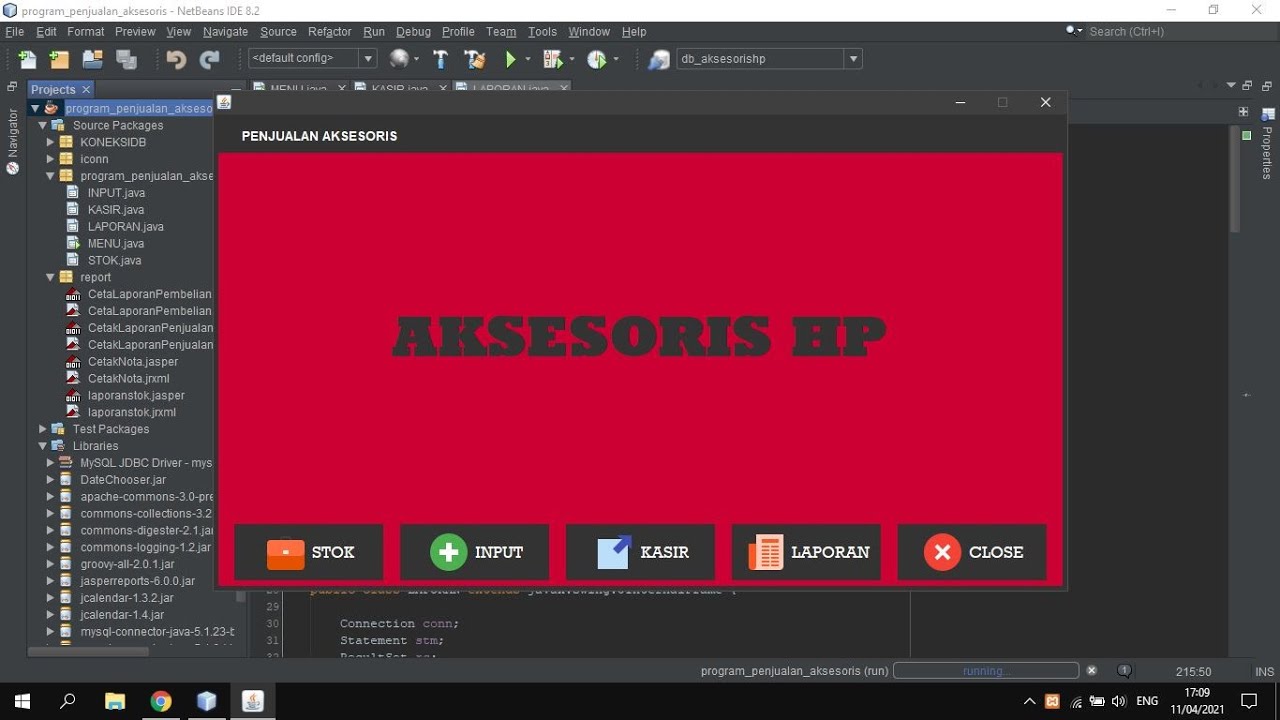1280x720 pixels.
Task: Click the KASIR button
Action: pos(641,552)
